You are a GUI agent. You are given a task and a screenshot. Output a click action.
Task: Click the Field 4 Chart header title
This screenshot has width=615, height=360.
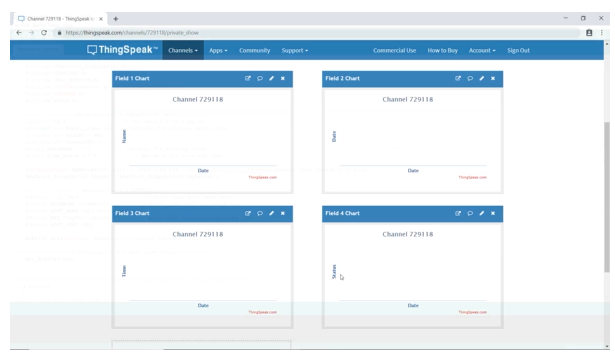tap(342, 213)
